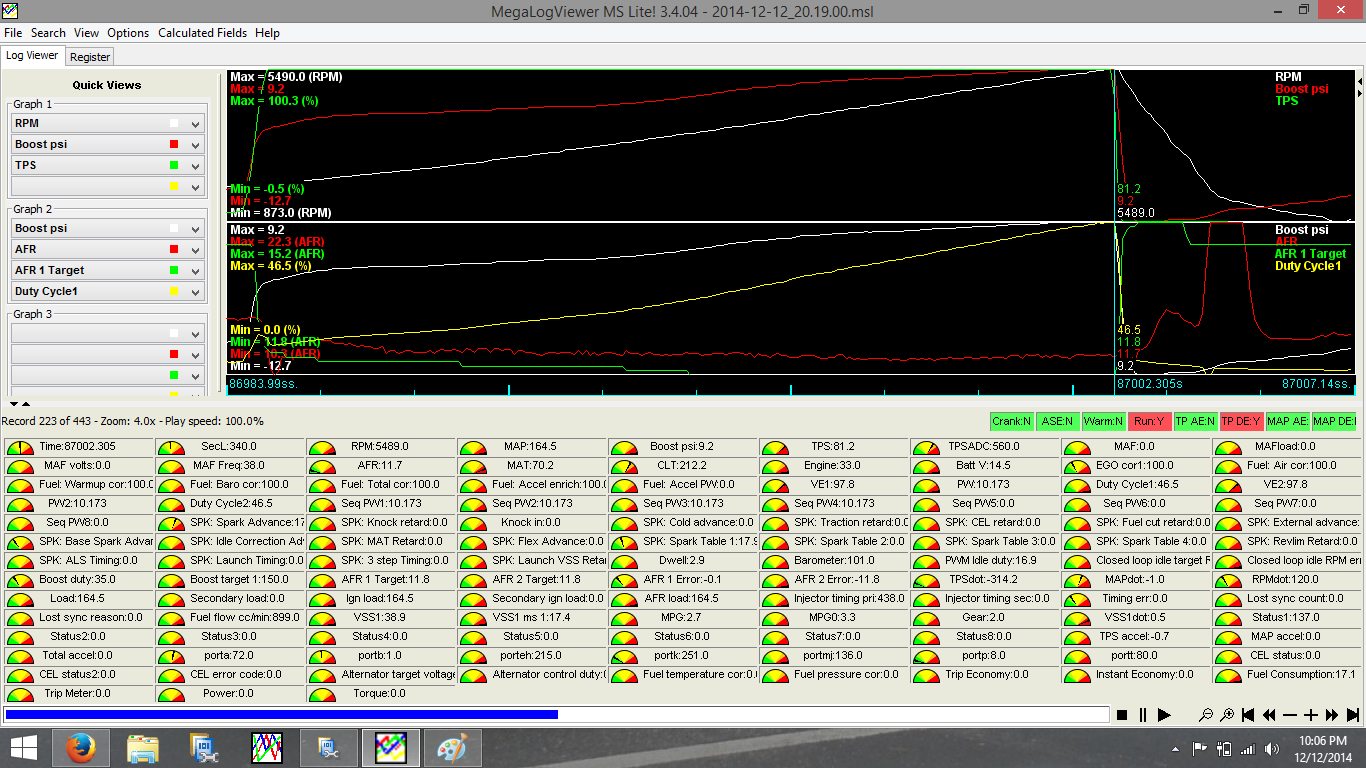This screenshot has height=768, width=1366.
Task: Select the Log Viewer tab
Action: pos(33,56)
